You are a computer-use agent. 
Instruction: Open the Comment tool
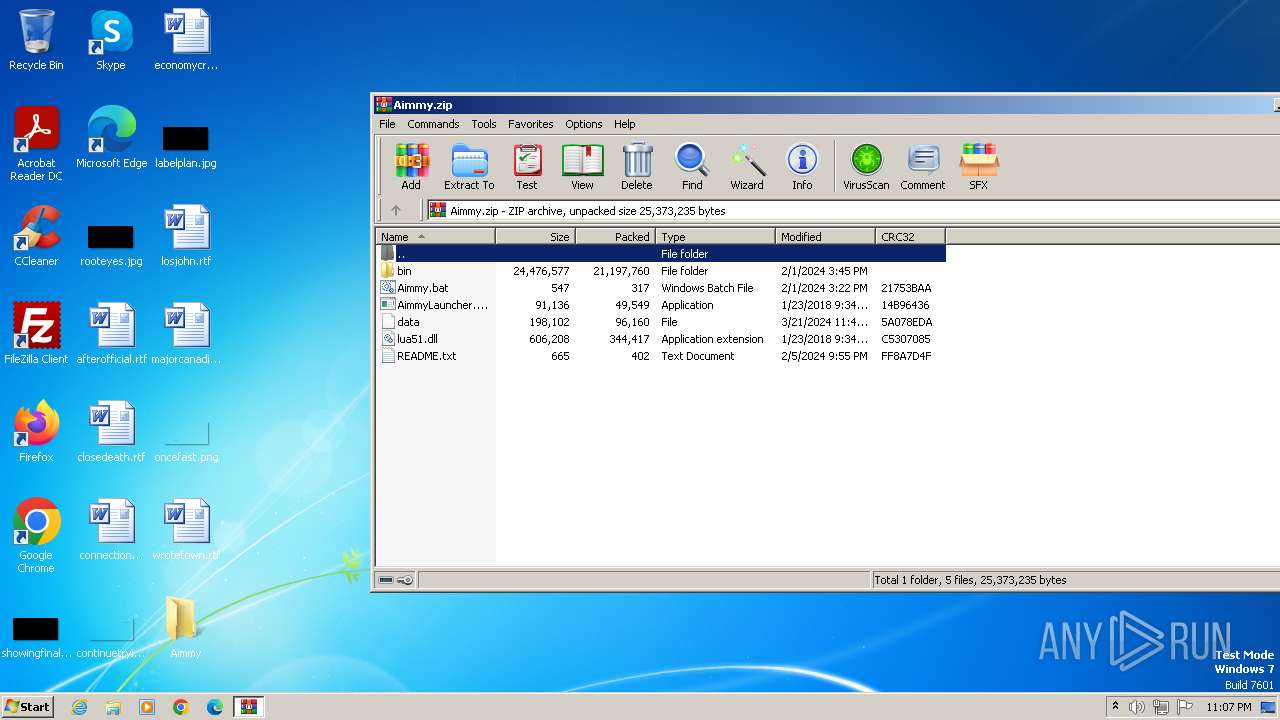(923, 166)
